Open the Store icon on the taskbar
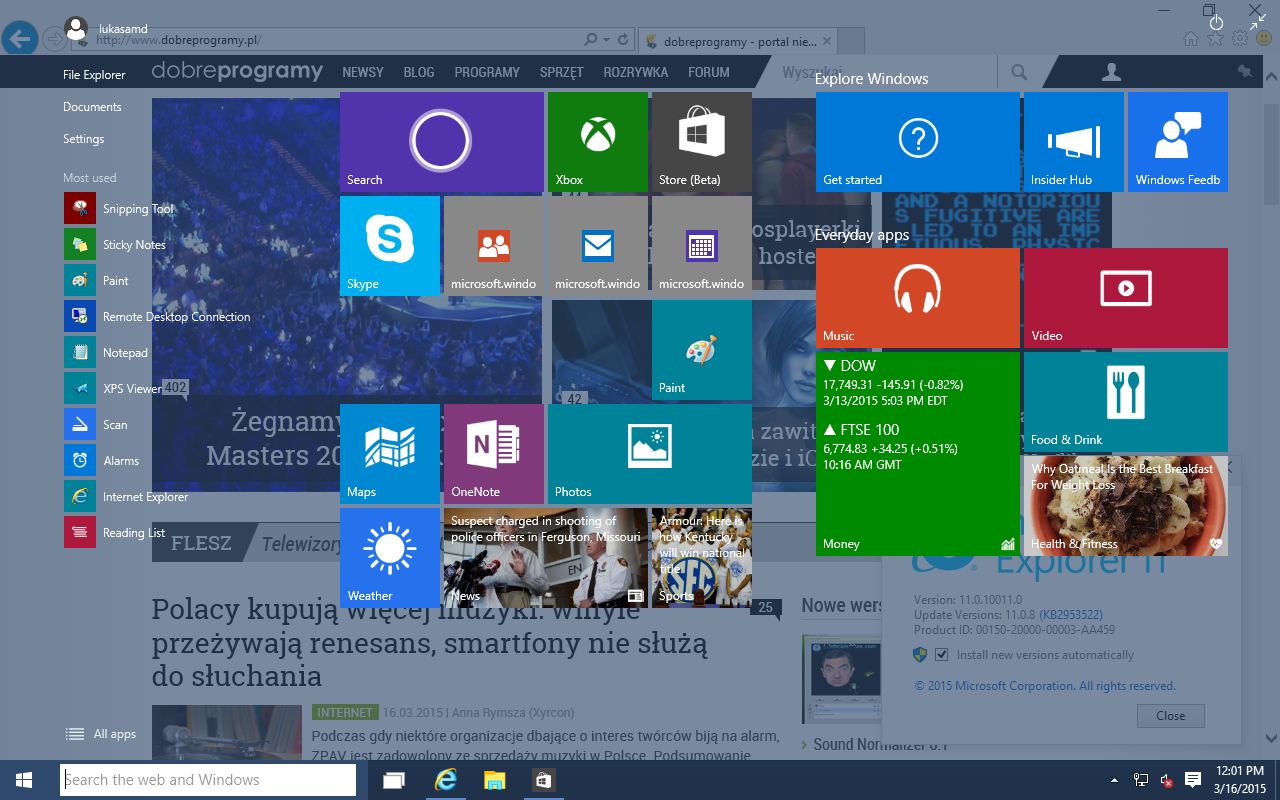Image resolution: width=1280 pixels, height=800 pixels. click(543, 780)
